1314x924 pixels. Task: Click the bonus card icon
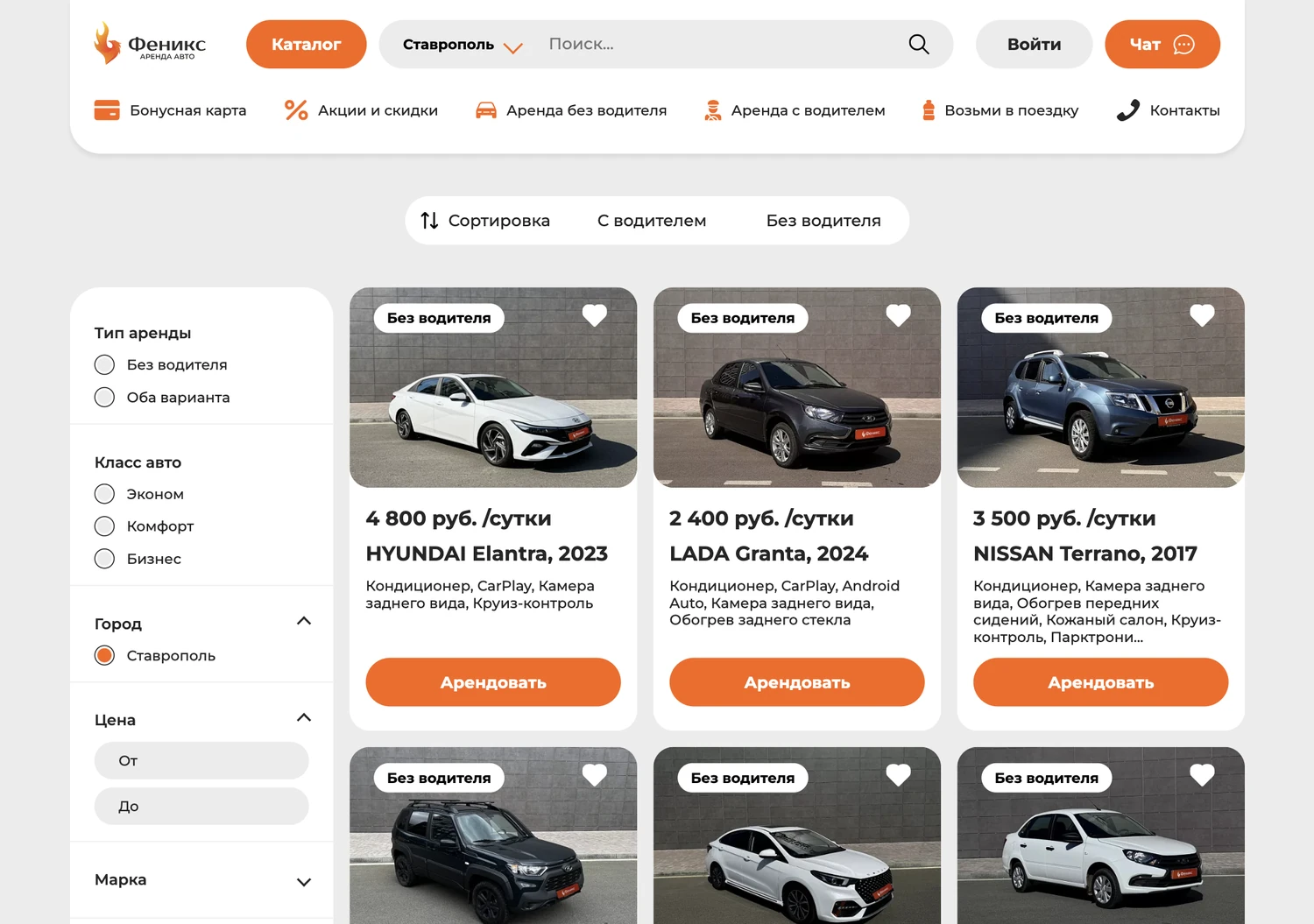107,110
